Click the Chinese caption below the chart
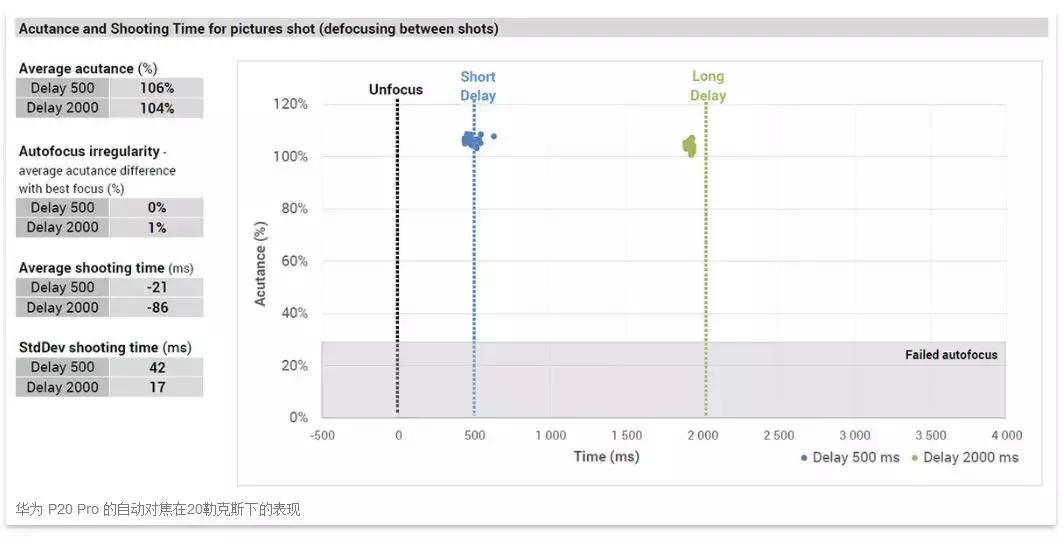 (x=158, y=510)
